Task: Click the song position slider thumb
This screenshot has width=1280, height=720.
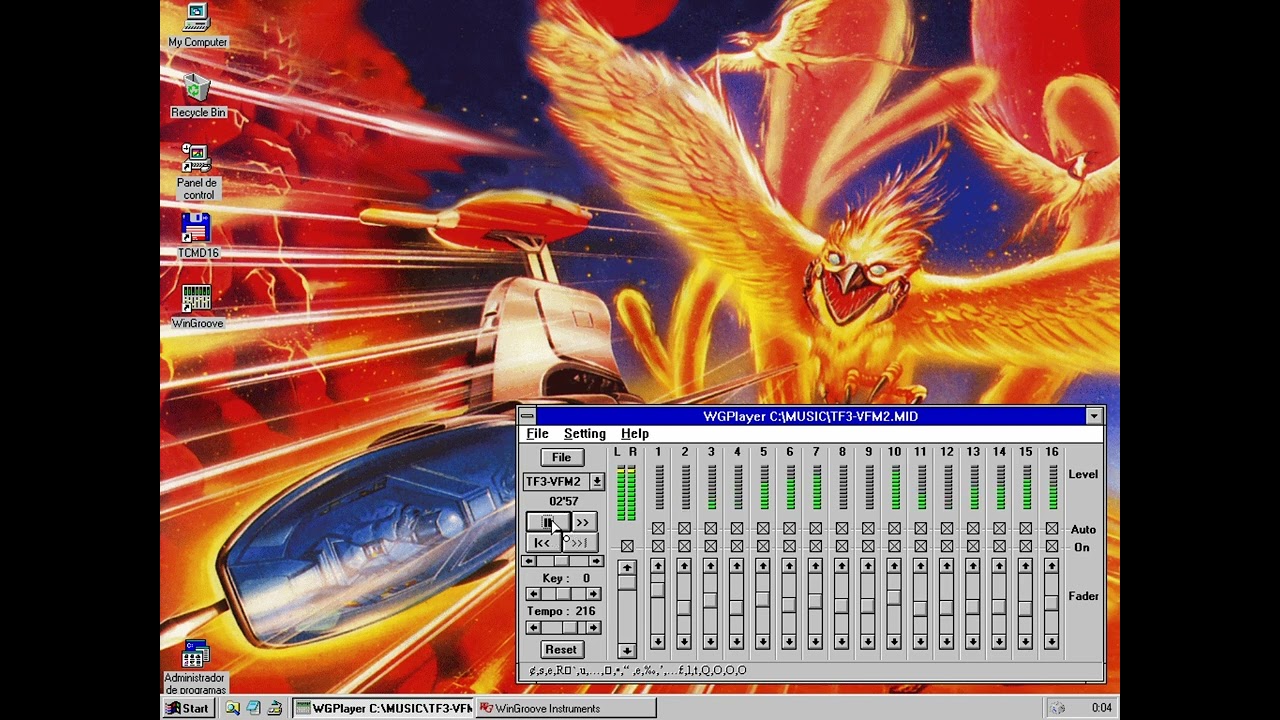Action: point(560,561)
